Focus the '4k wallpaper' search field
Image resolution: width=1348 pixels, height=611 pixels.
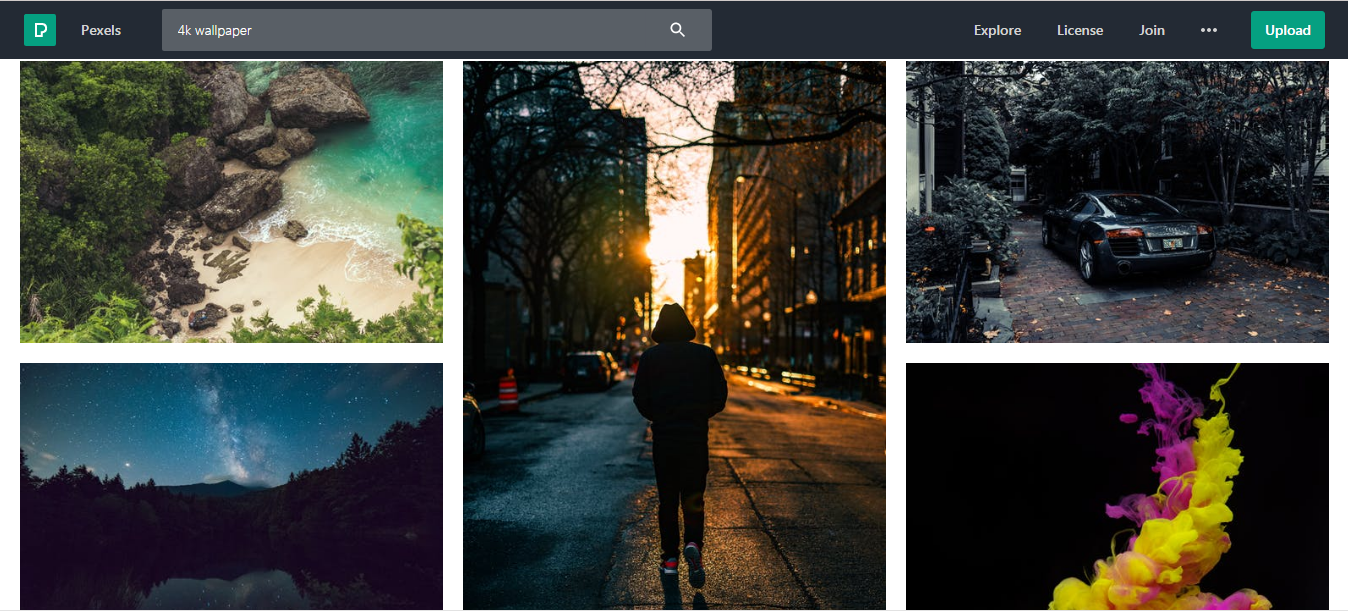point(410,30)
